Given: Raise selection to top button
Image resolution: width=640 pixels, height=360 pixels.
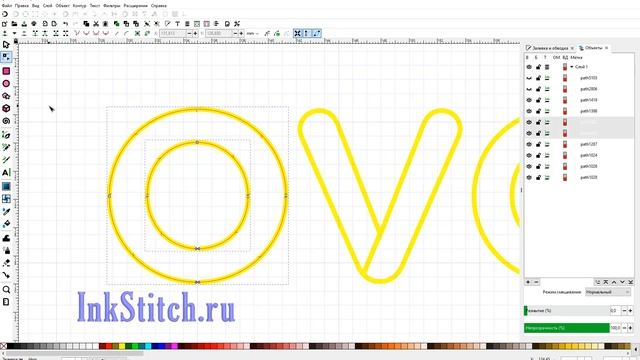Looking at the screenshot, I should pos(606,282).
